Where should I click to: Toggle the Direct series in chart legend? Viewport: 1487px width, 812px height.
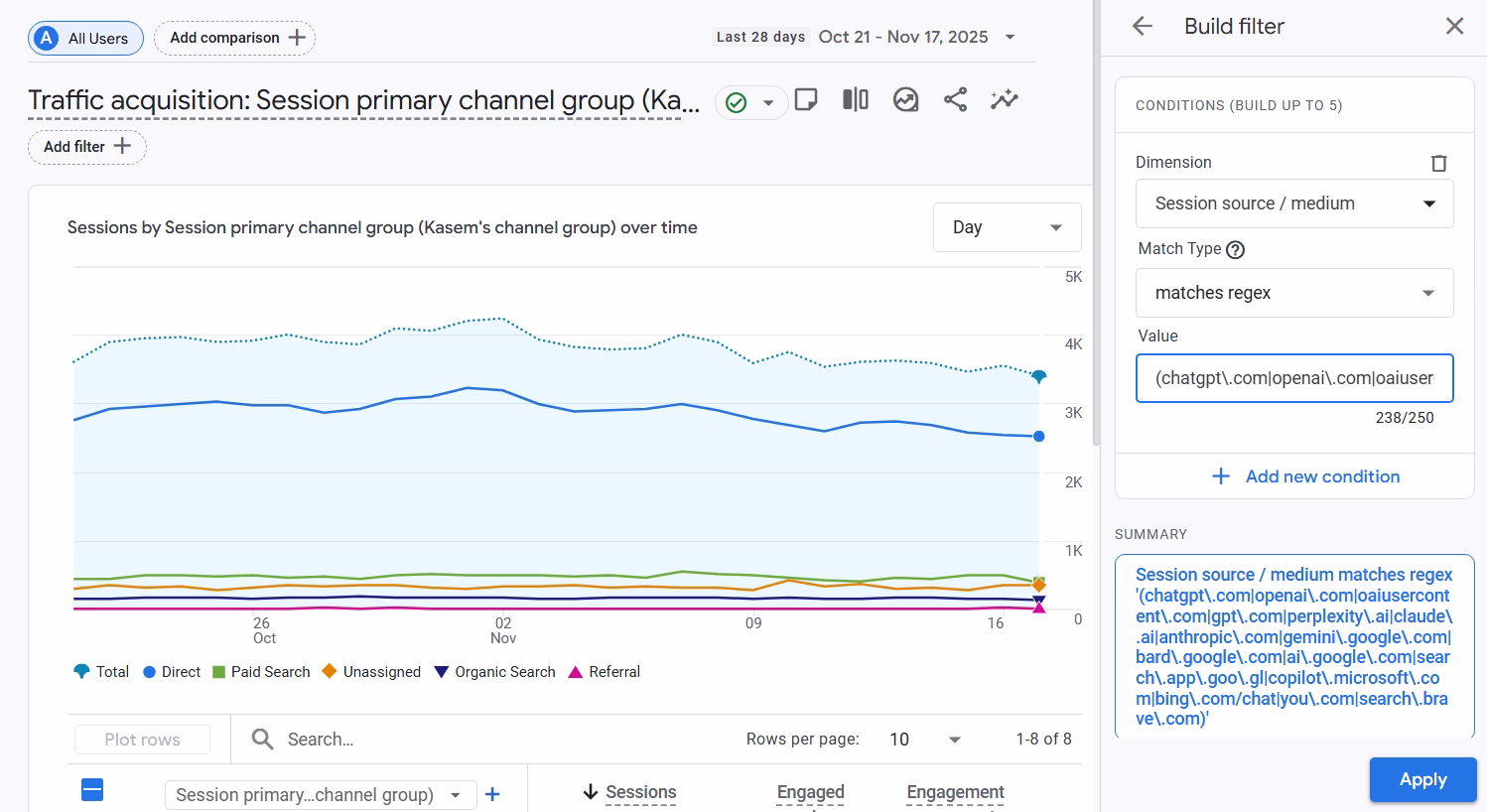(172, 672)
